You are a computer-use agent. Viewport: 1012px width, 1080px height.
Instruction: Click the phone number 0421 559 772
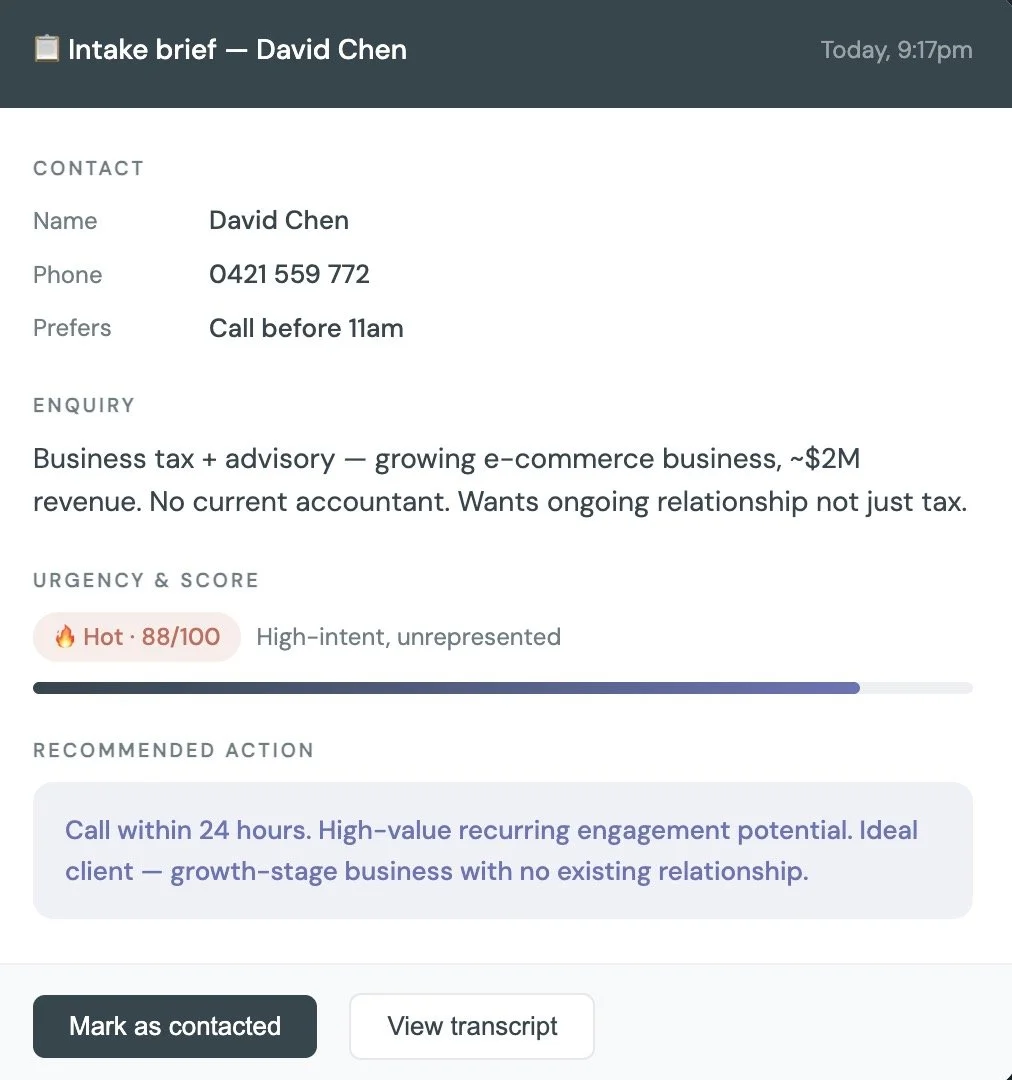tap(289, 274)
